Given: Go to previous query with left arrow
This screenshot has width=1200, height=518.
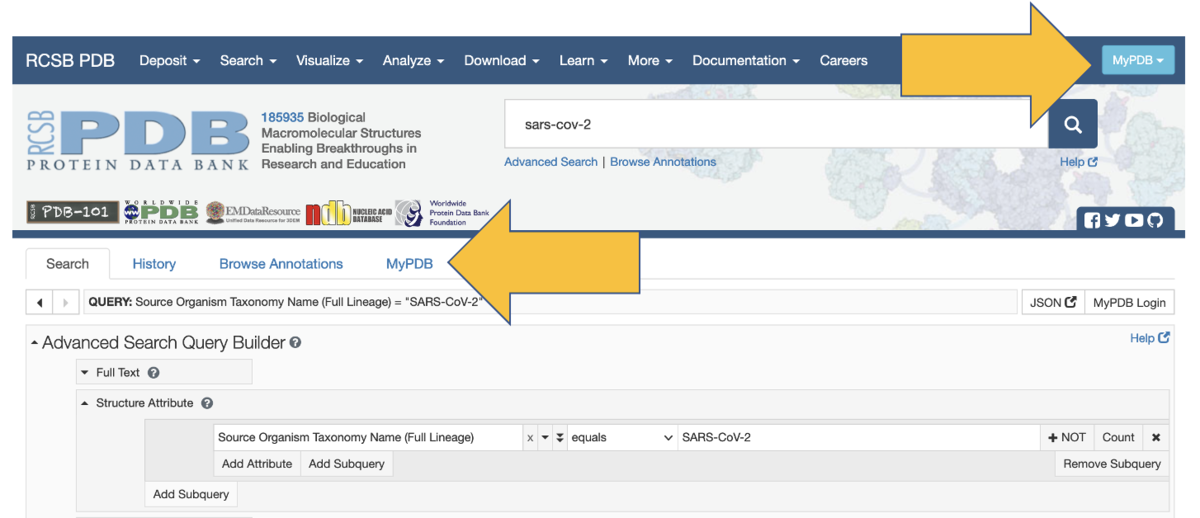Looking at the screenshot, I should point(39,302).
